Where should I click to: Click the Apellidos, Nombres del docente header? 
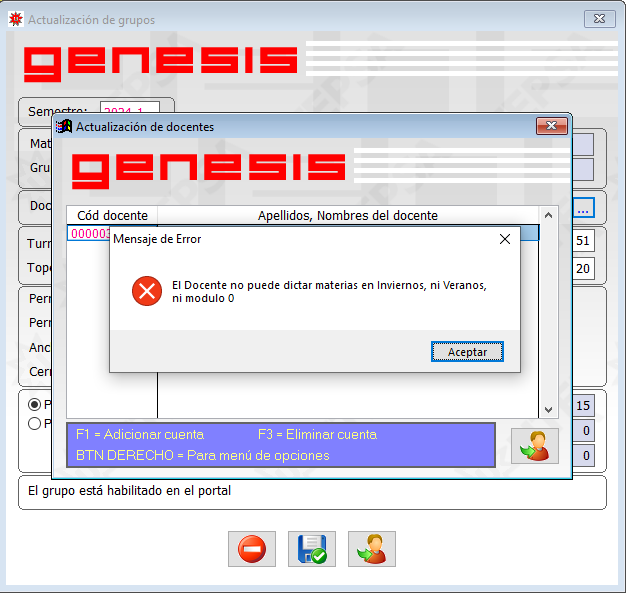point(347,215)
